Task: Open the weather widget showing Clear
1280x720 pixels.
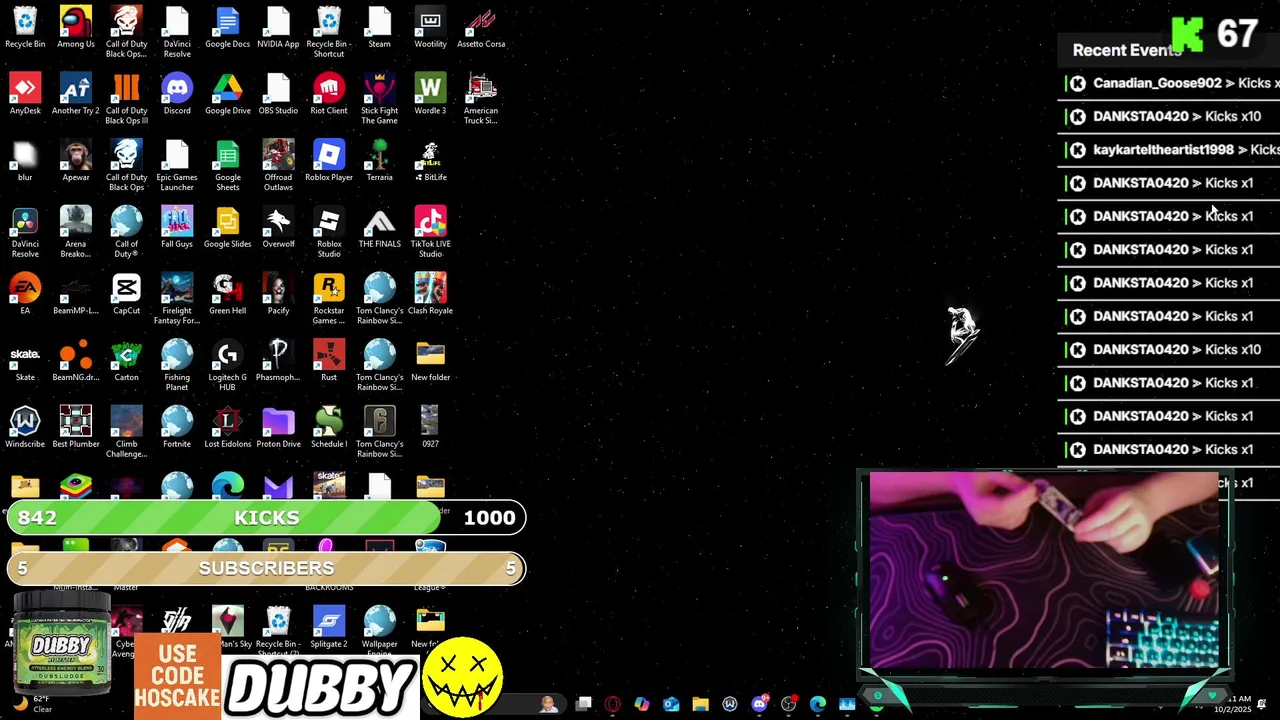Action: pyautogui.click(x=30, y=704)
